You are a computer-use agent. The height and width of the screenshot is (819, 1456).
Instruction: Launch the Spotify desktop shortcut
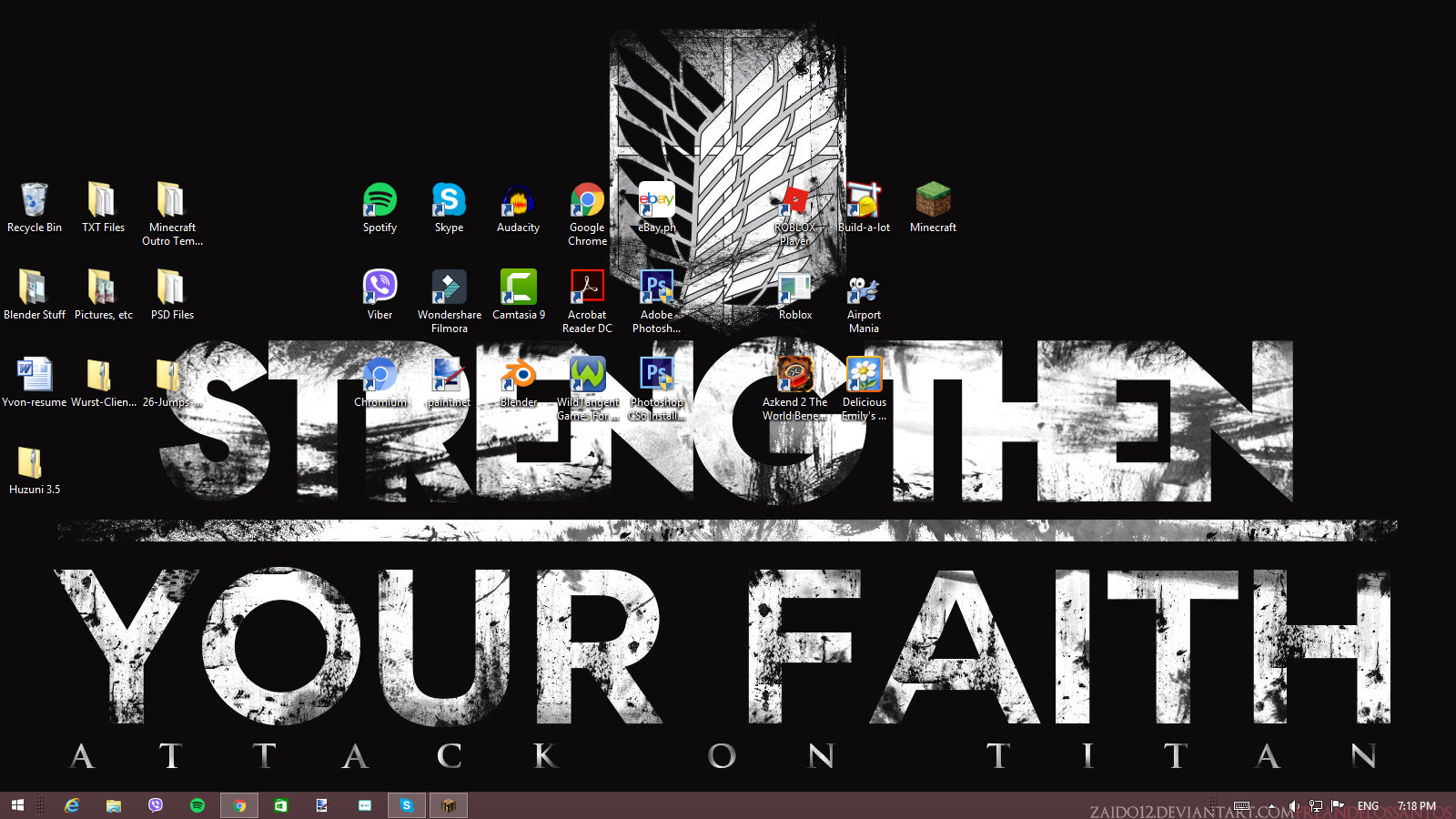coord(379,207)
